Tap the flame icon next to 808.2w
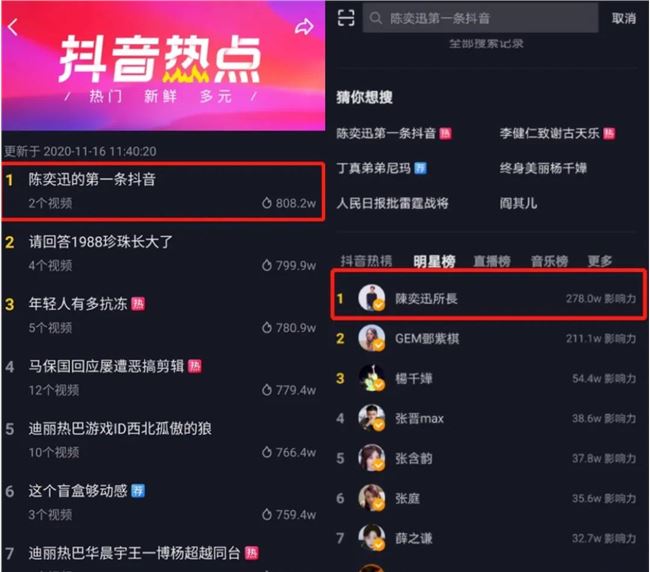The image size is (650, 572). click(x=267, y=203)
